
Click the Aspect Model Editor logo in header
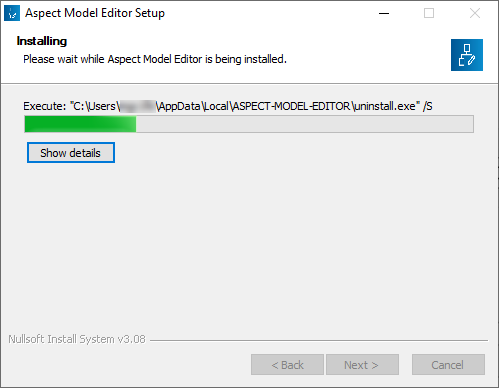click(x=467, y=55)
